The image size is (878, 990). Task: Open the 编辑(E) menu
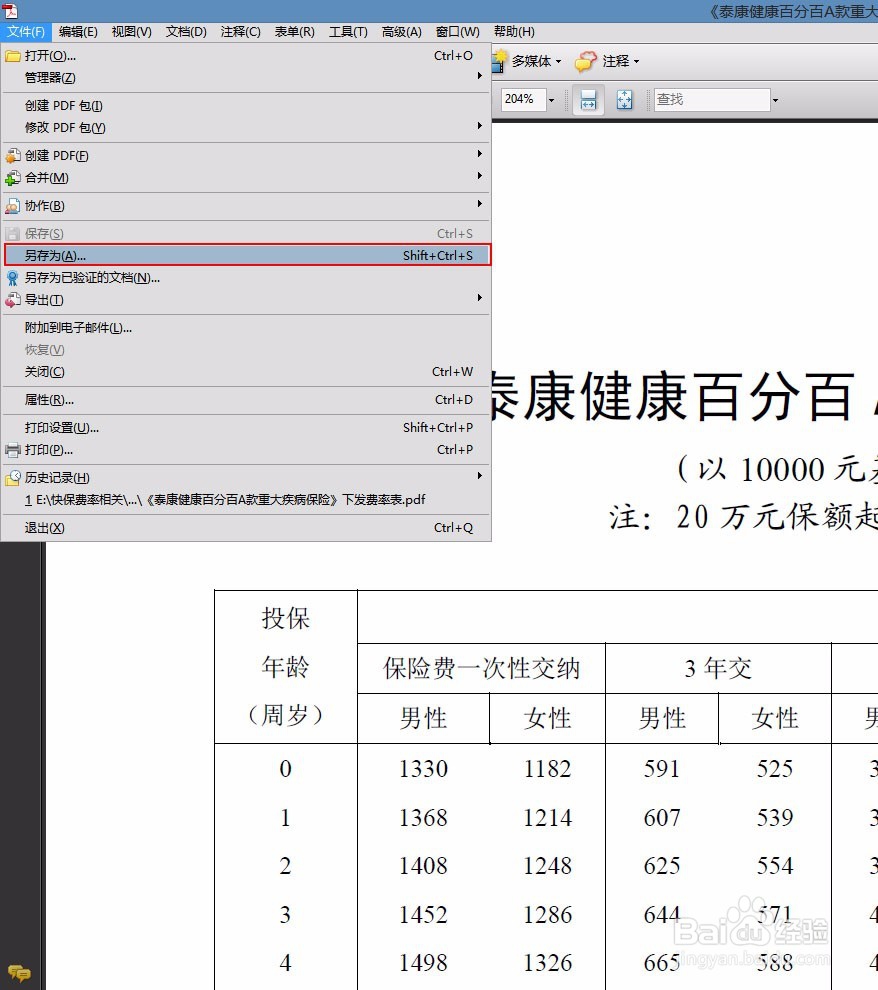tap(78, 32)
